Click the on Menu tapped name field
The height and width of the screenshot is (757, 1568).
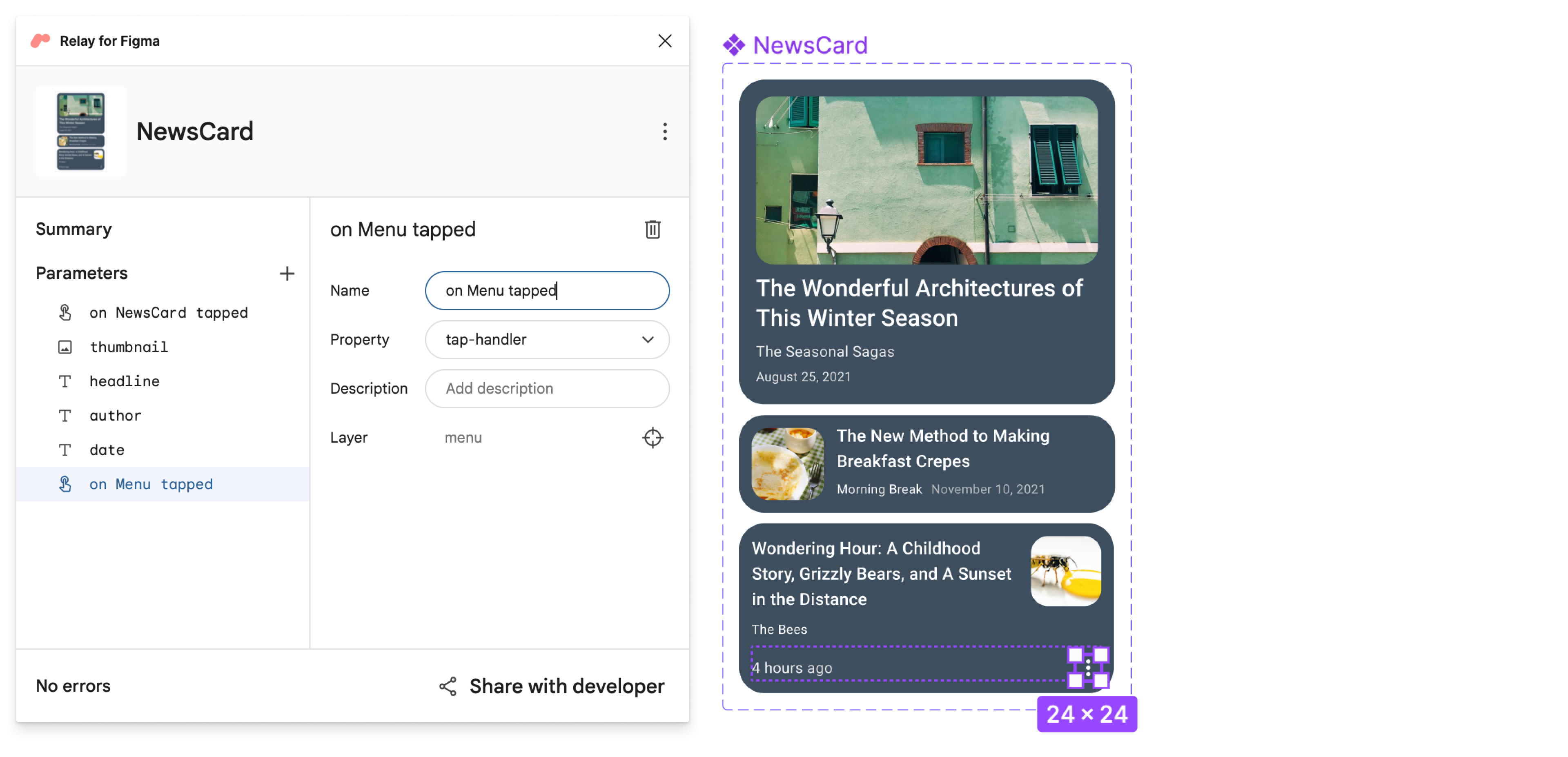pos(548,290)
